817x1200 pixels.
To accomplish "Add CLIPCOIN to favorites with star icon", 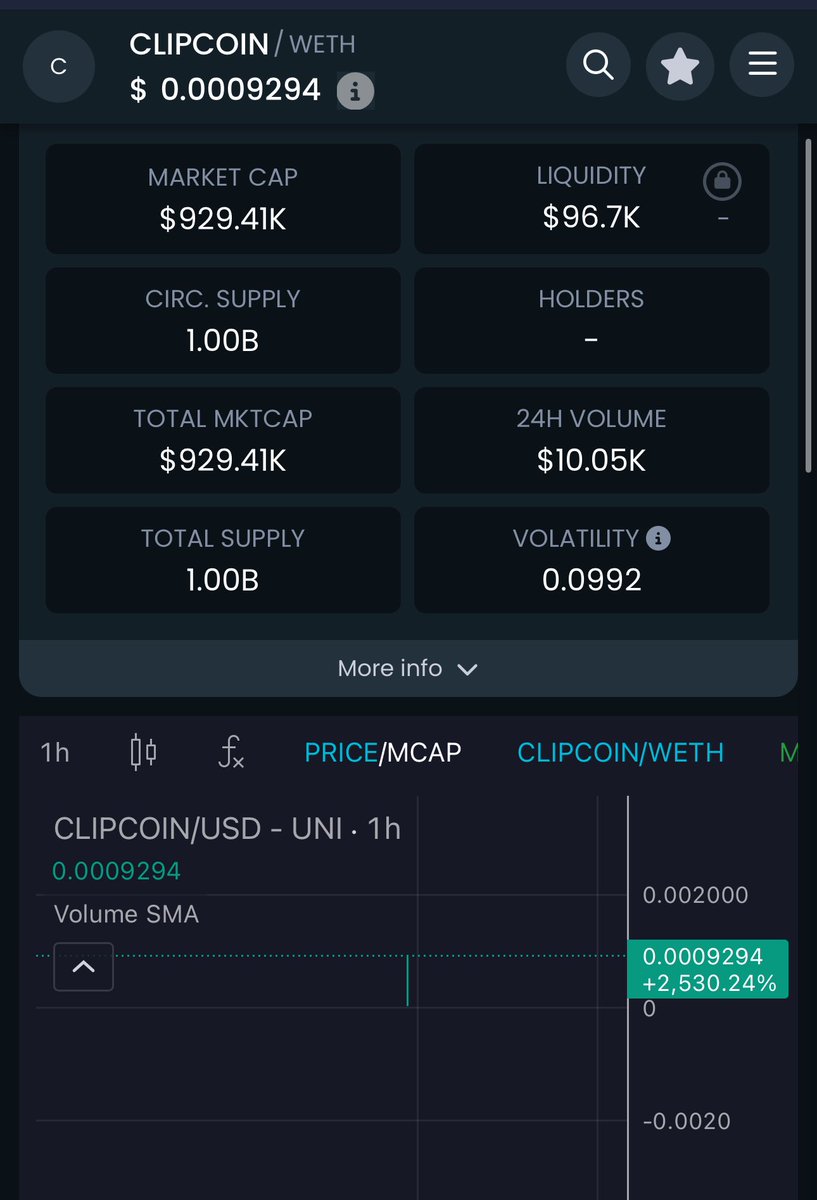I will point(680,66).
